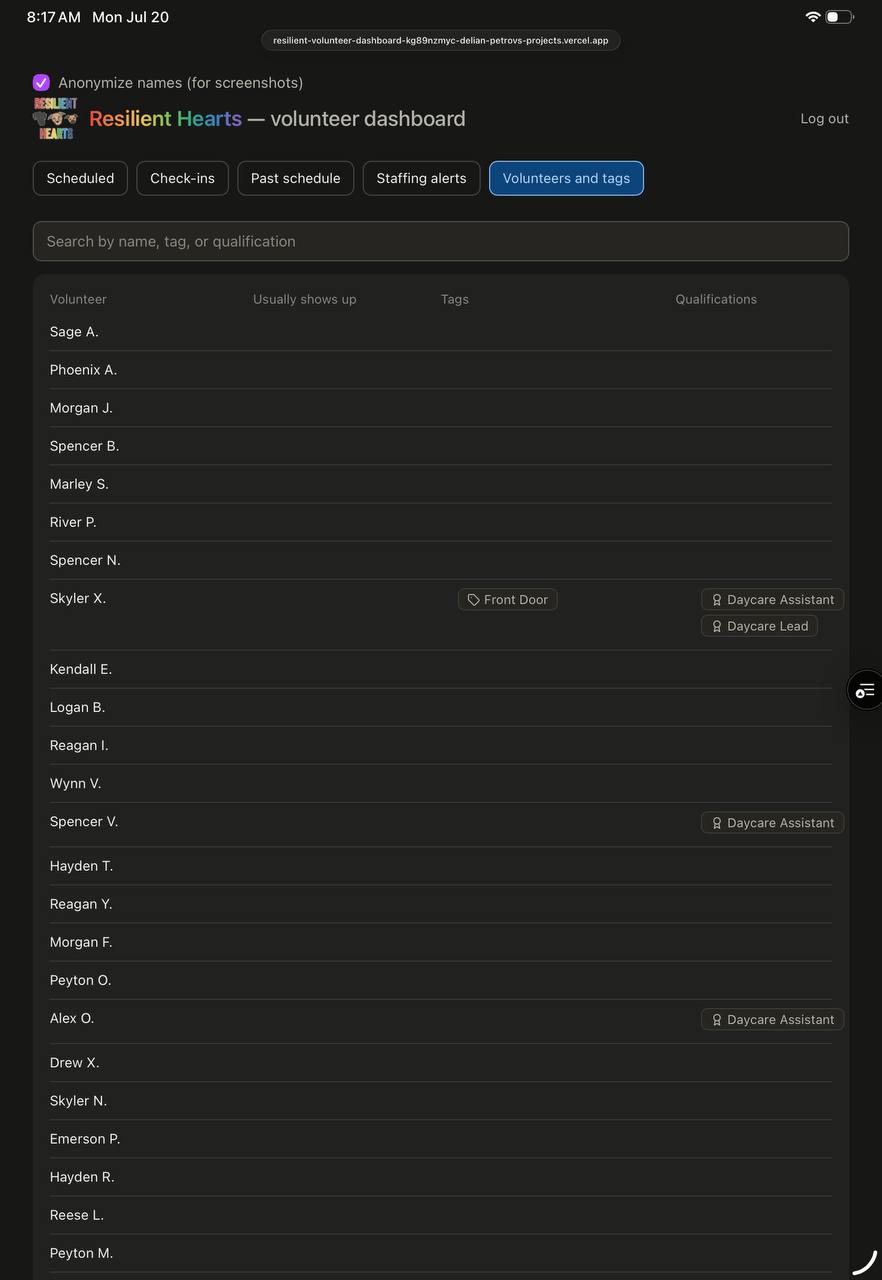Click the Log out link
The image size is (882, 1280).
824,118
